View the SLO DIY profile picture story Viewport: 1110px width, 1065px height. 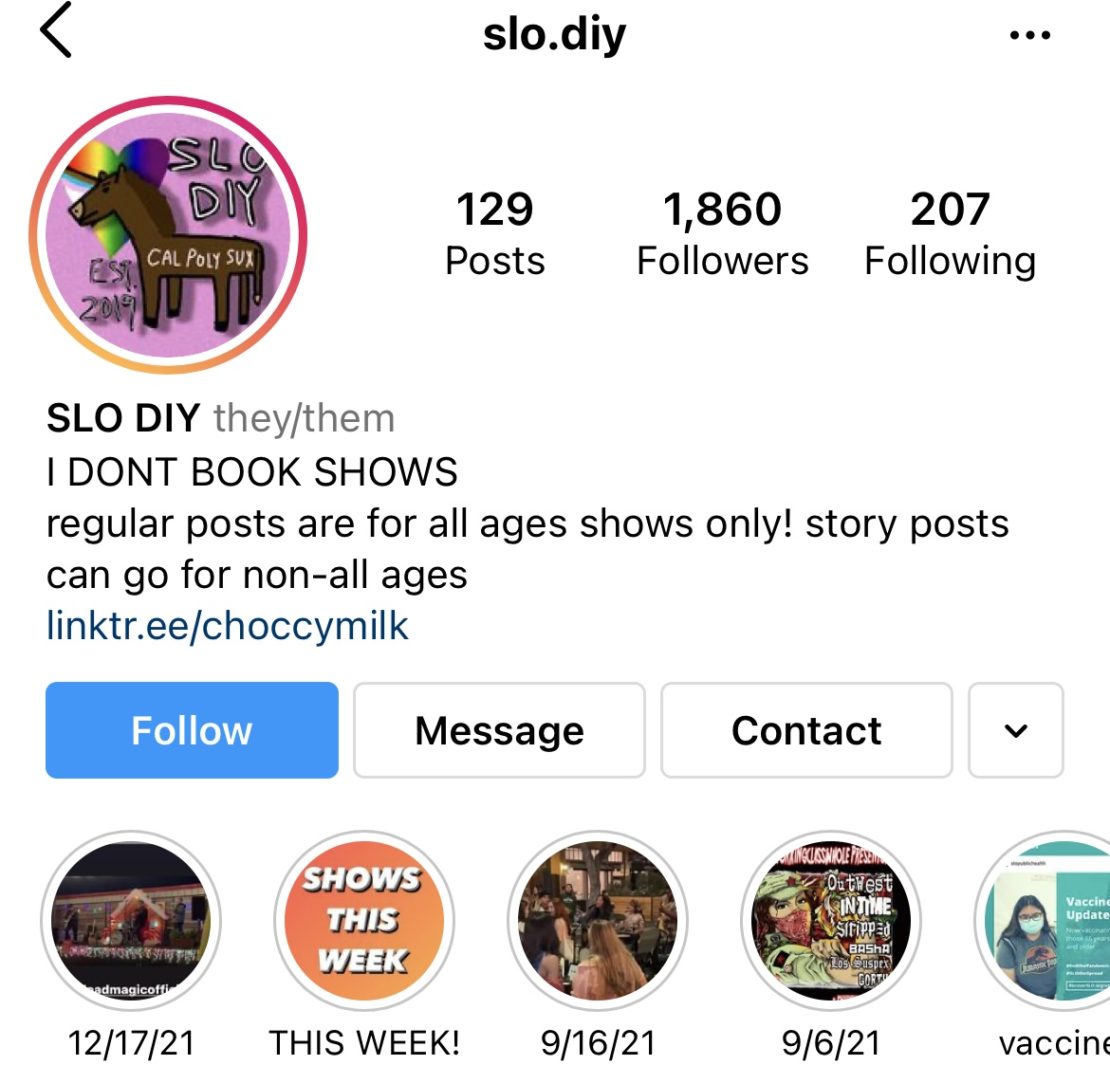(x=168, y=234)
